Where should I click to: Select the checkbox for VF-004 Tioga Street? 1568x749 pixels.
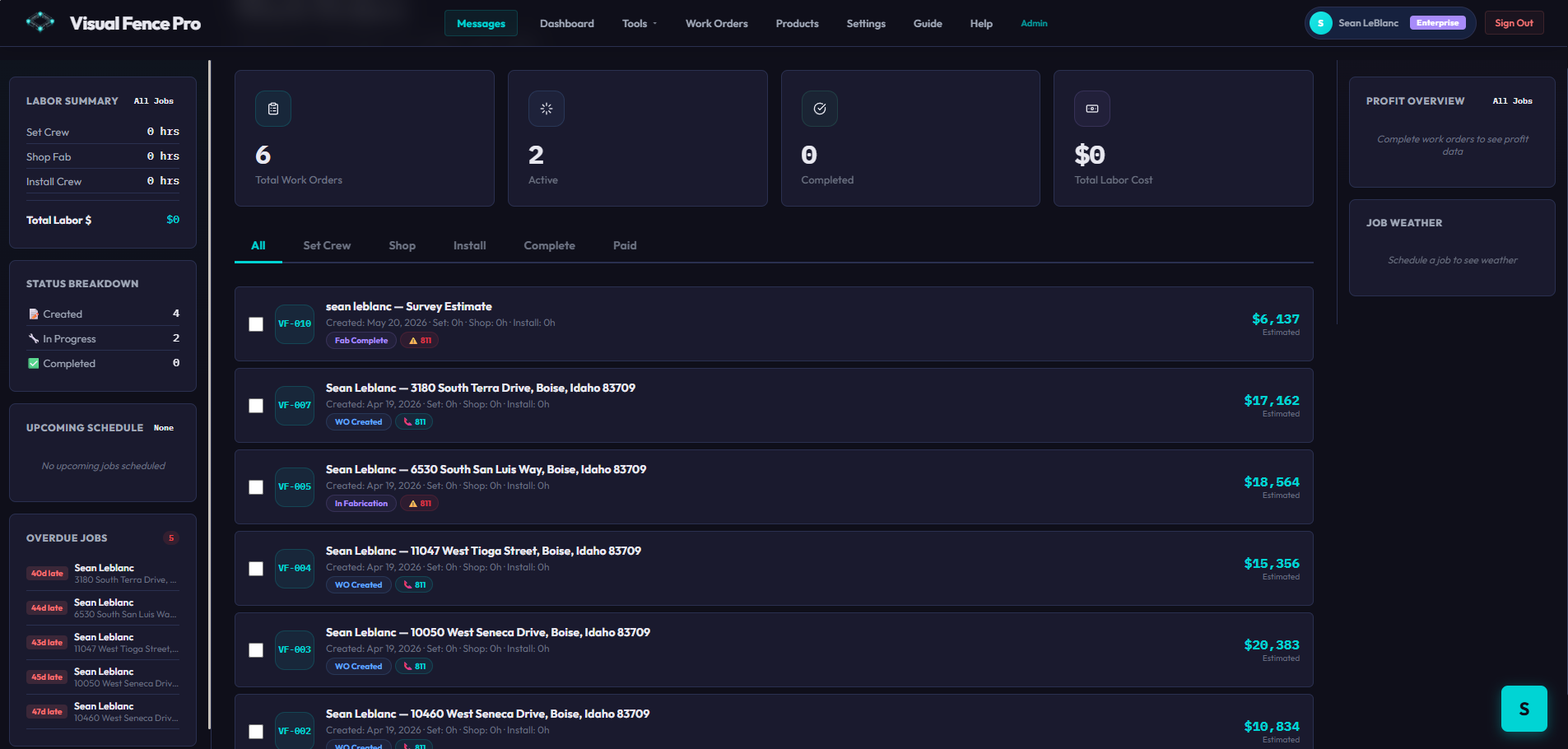coord(256,569)
